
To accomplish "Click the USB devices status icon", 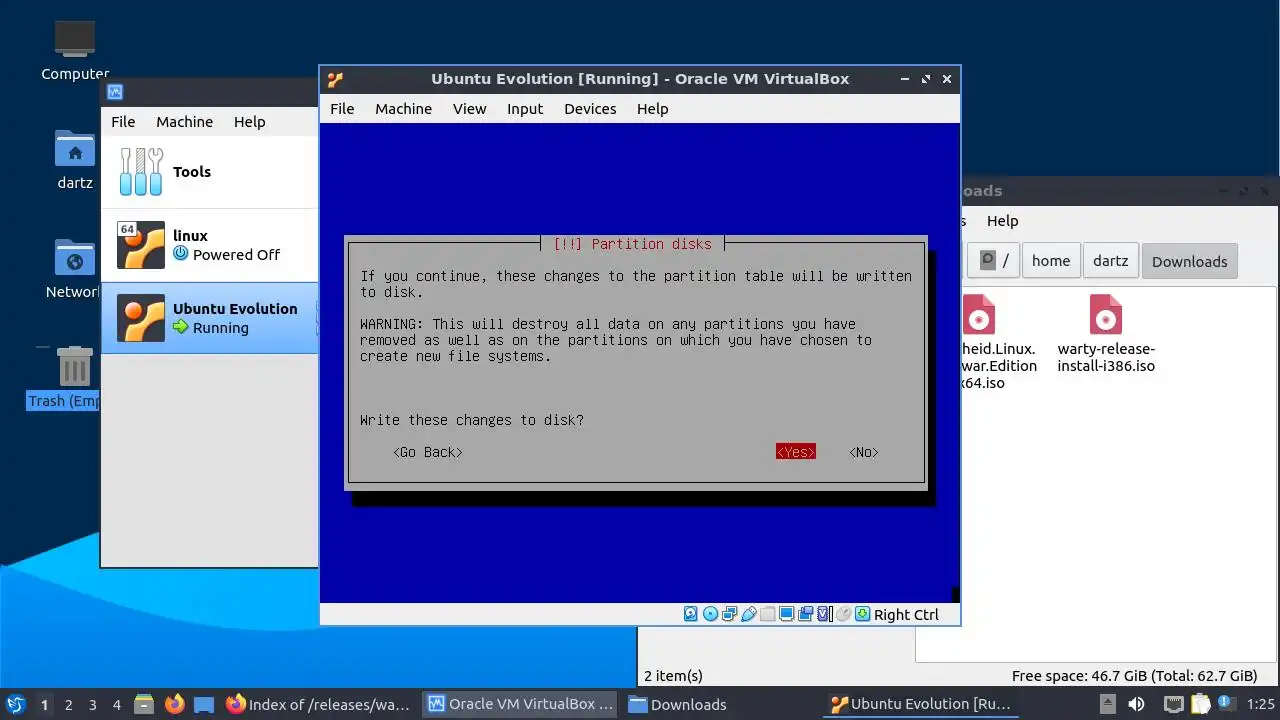I will point(748,614).
